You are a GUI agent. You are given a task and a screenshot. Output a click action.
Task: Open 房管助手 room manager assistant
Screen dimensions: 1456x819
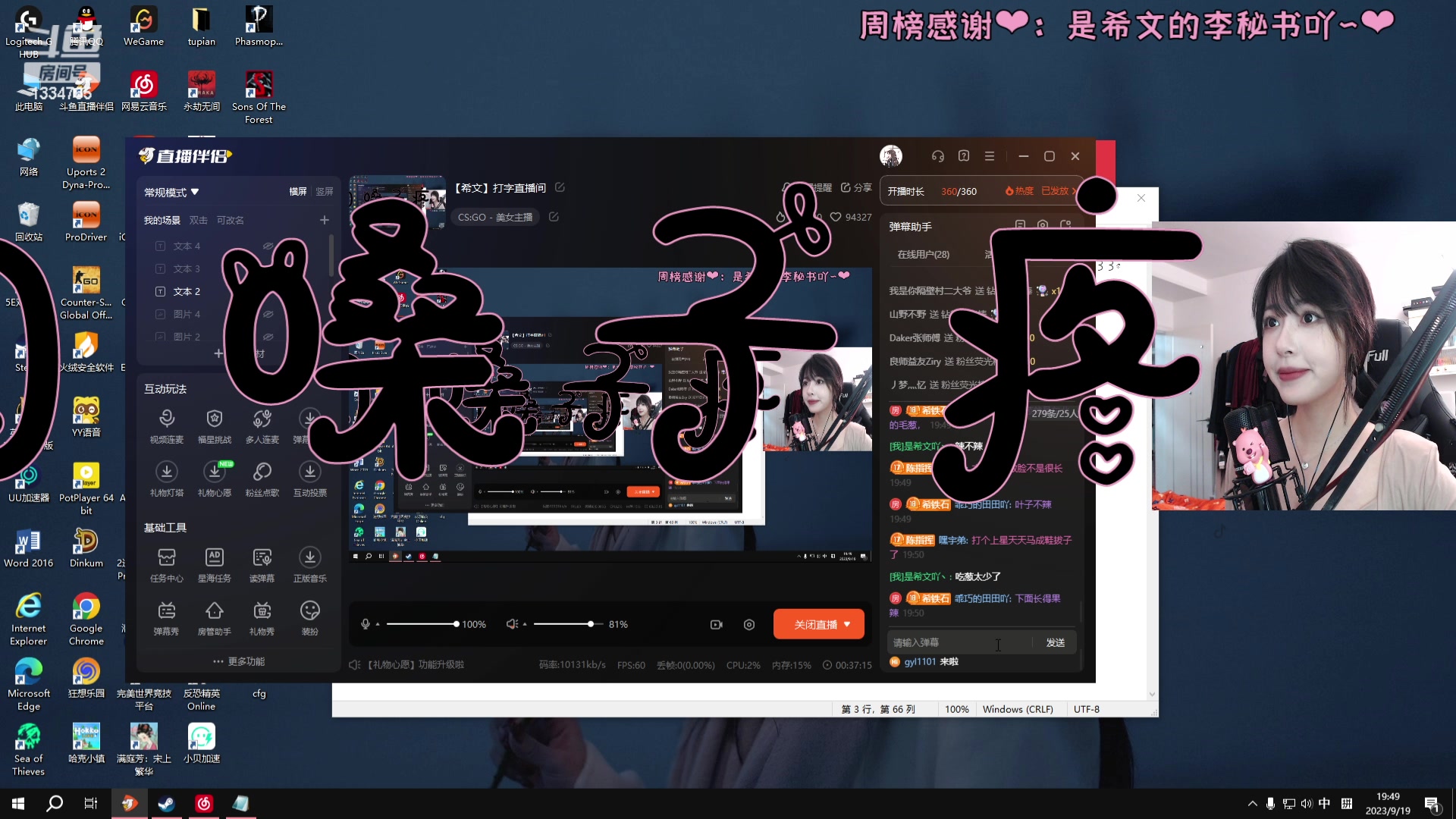(214, 618)
